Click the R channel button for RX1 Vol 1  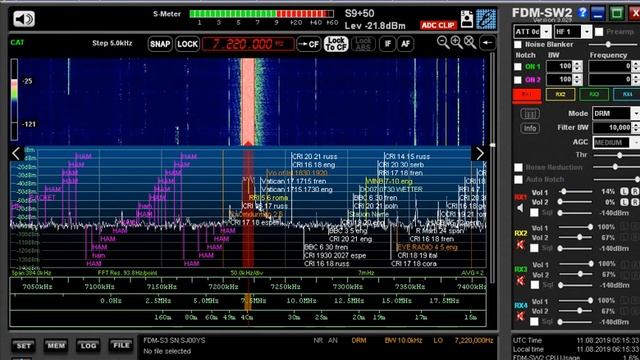click(x=635, y=191)
